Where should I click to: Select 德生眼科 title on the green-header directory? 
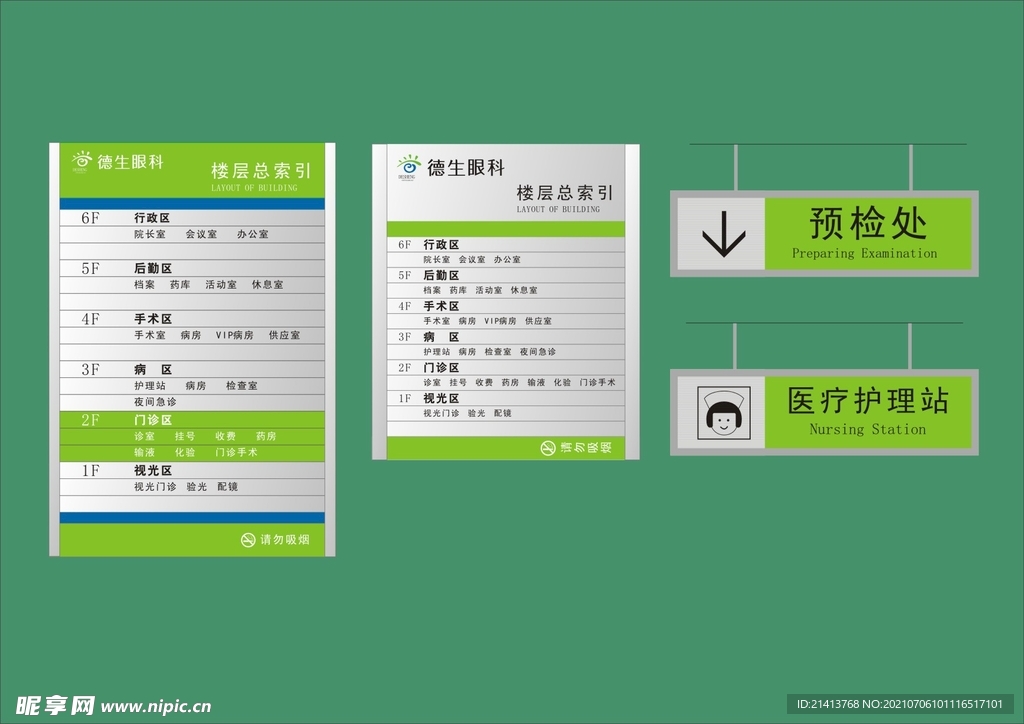[131, 162]
